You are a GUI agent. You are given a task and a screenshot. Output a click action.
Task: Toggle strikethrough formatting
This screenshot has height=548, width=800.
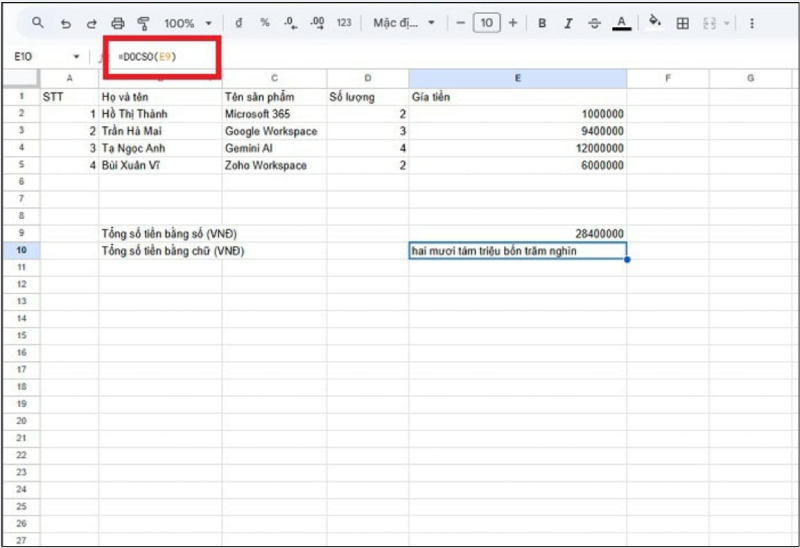594,23
